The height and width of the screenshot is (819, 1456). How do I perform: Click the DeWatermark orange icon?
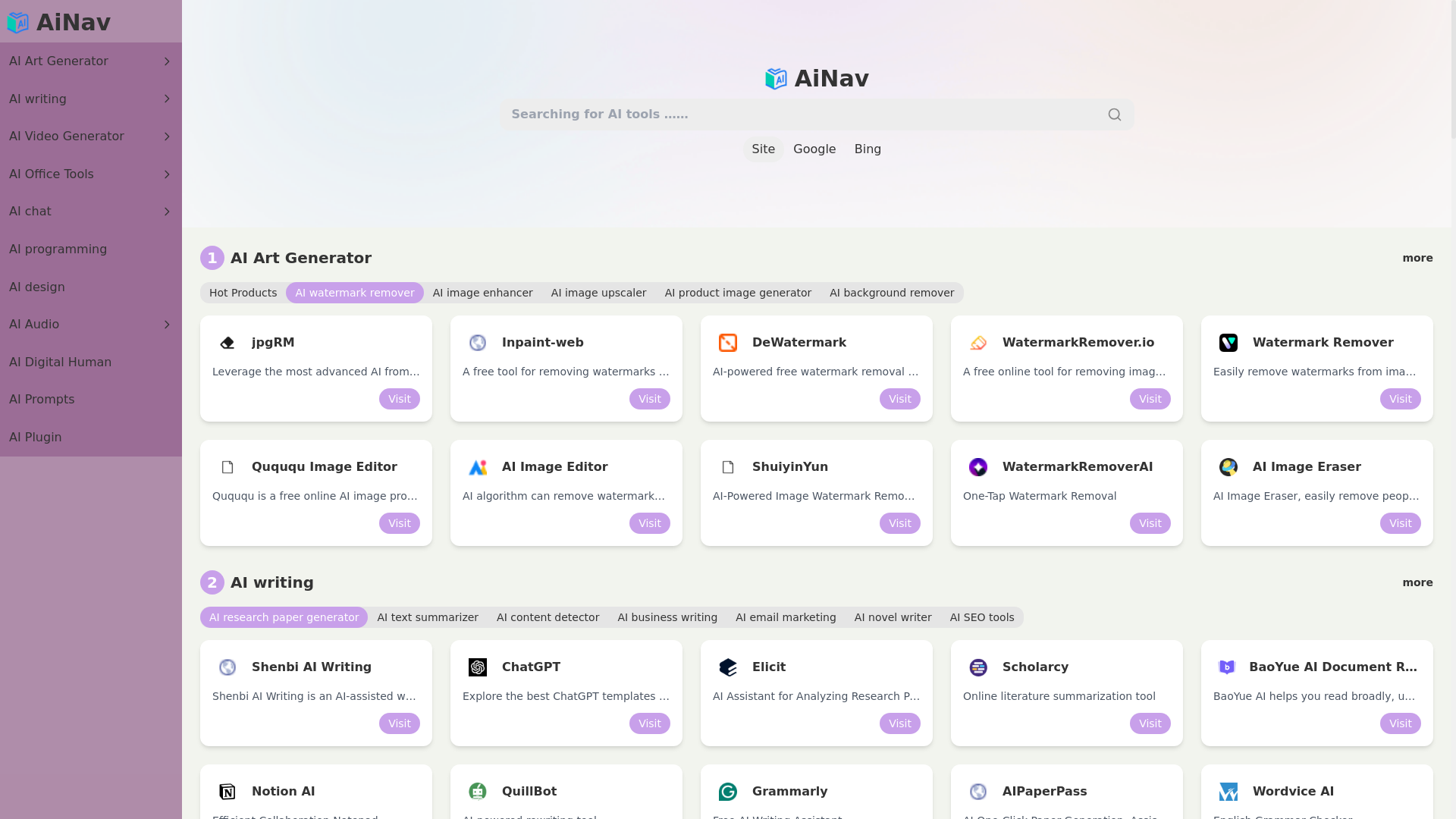[728, 343]
